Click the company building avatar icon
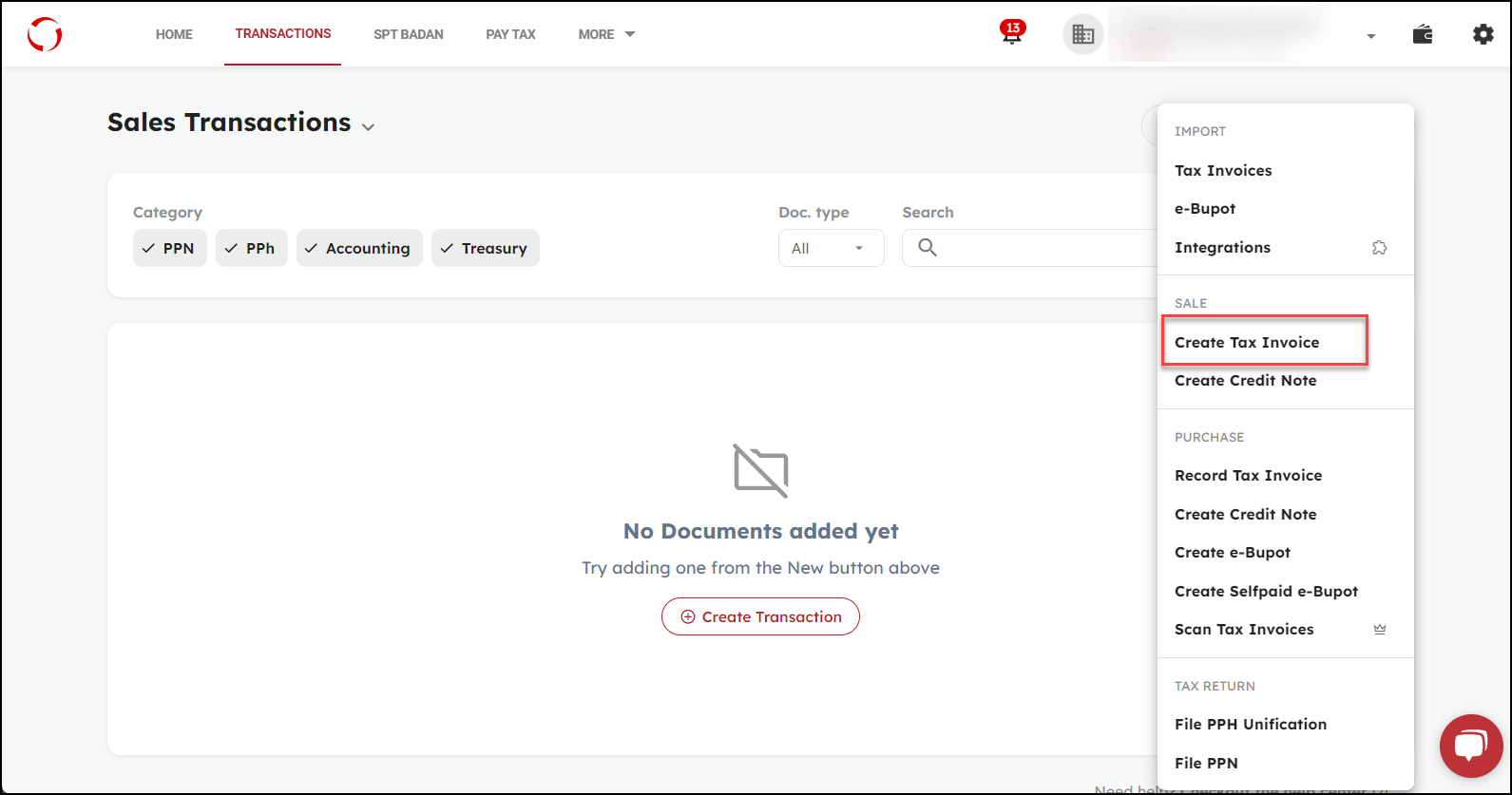Screen dimensions: 1512x795 point(1082,35)
